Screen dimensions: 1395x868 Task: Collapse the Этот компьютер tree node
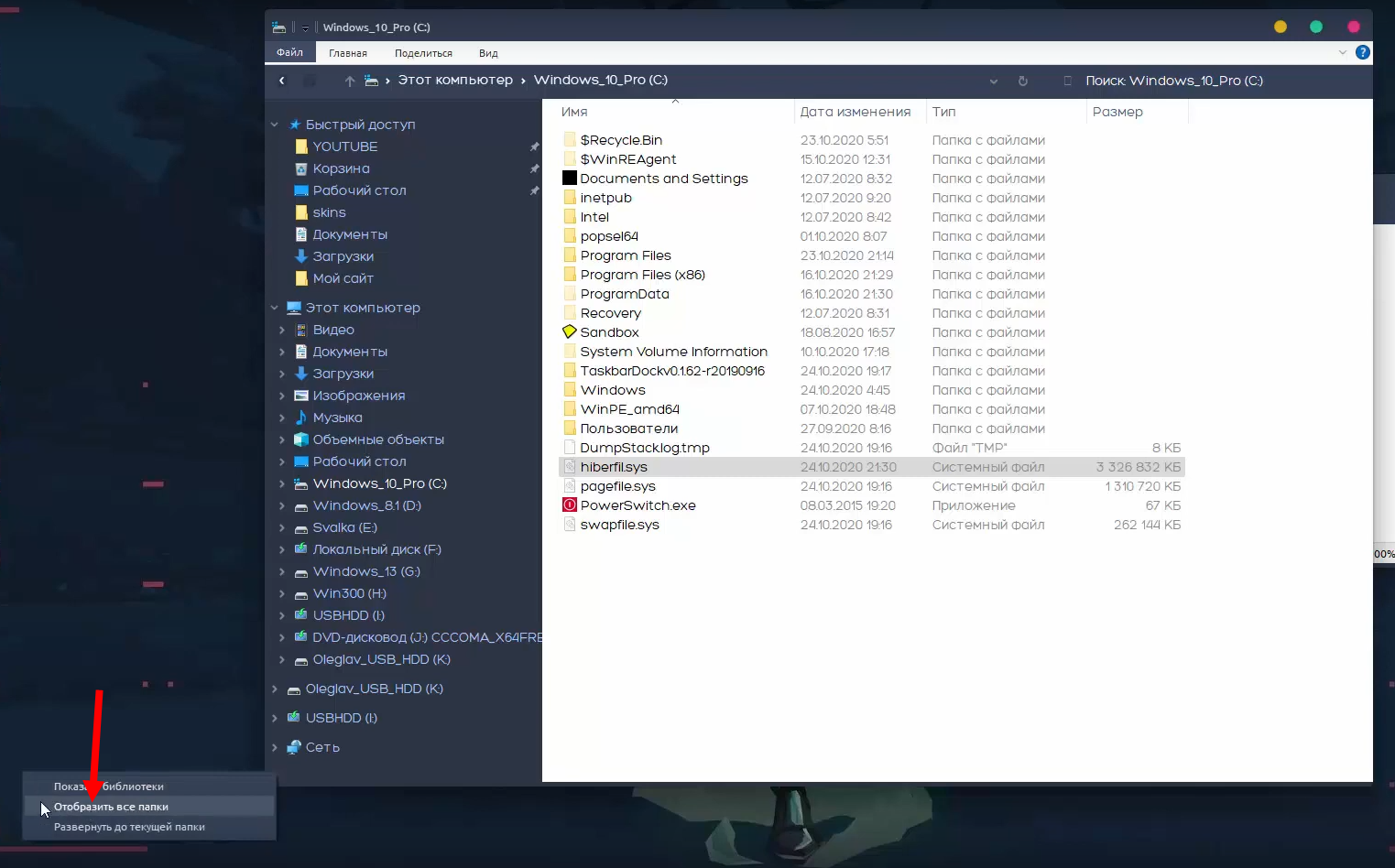tap(274, 308)
